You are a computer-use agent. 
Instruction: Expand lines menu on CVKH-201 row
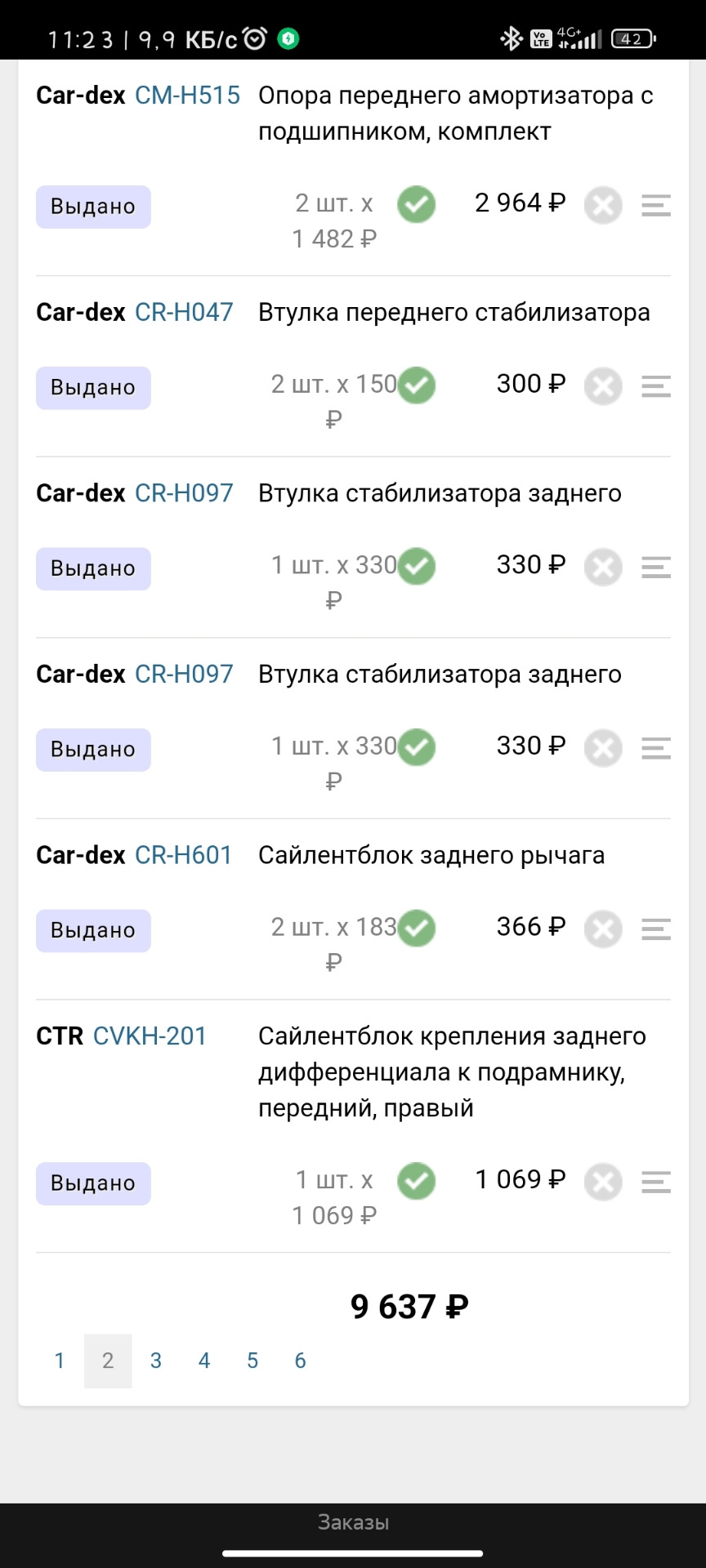(655, 1183)
